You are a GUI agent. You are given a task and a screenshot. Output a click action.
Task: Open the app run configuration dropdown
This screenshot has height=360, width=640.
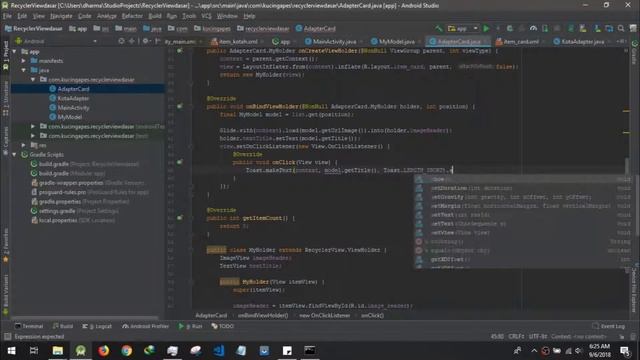tap(463, 29)
